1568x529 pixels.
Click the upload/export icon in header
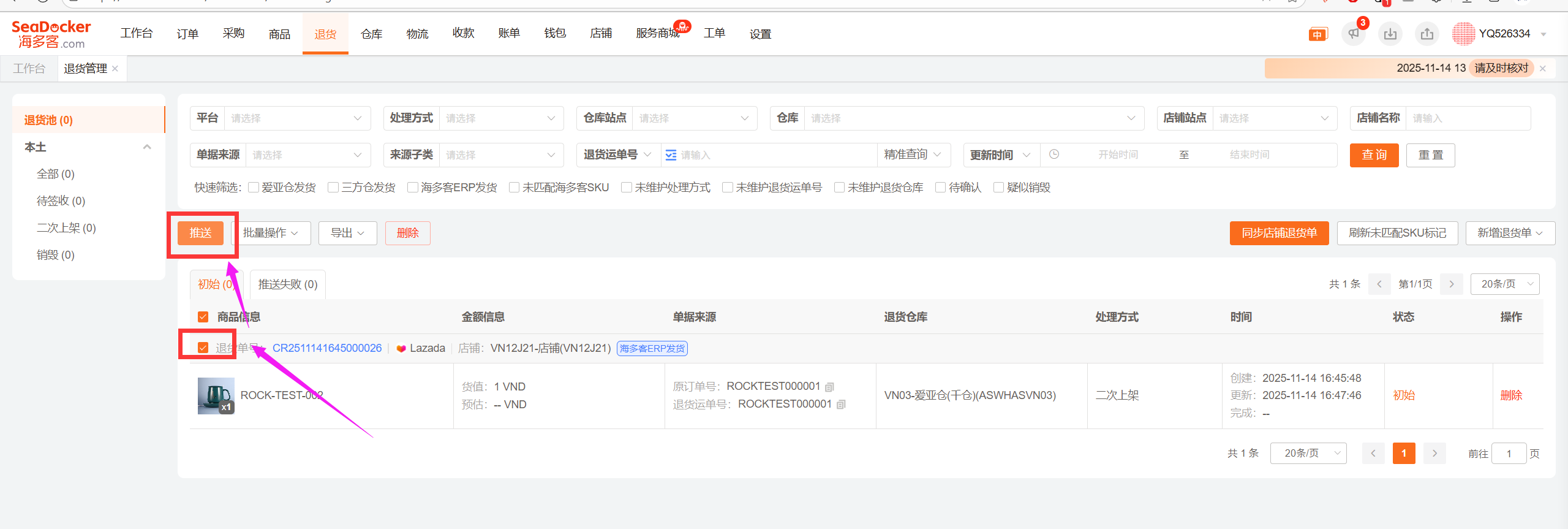[1427, 34]
